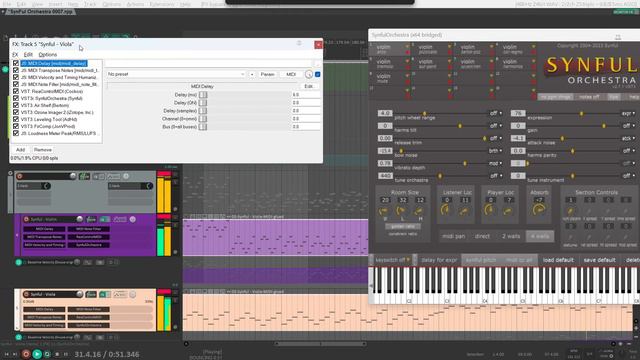Click the round UI toggle next to MIDI button in FX window
The image size is (640, 360).
point(309,74)
